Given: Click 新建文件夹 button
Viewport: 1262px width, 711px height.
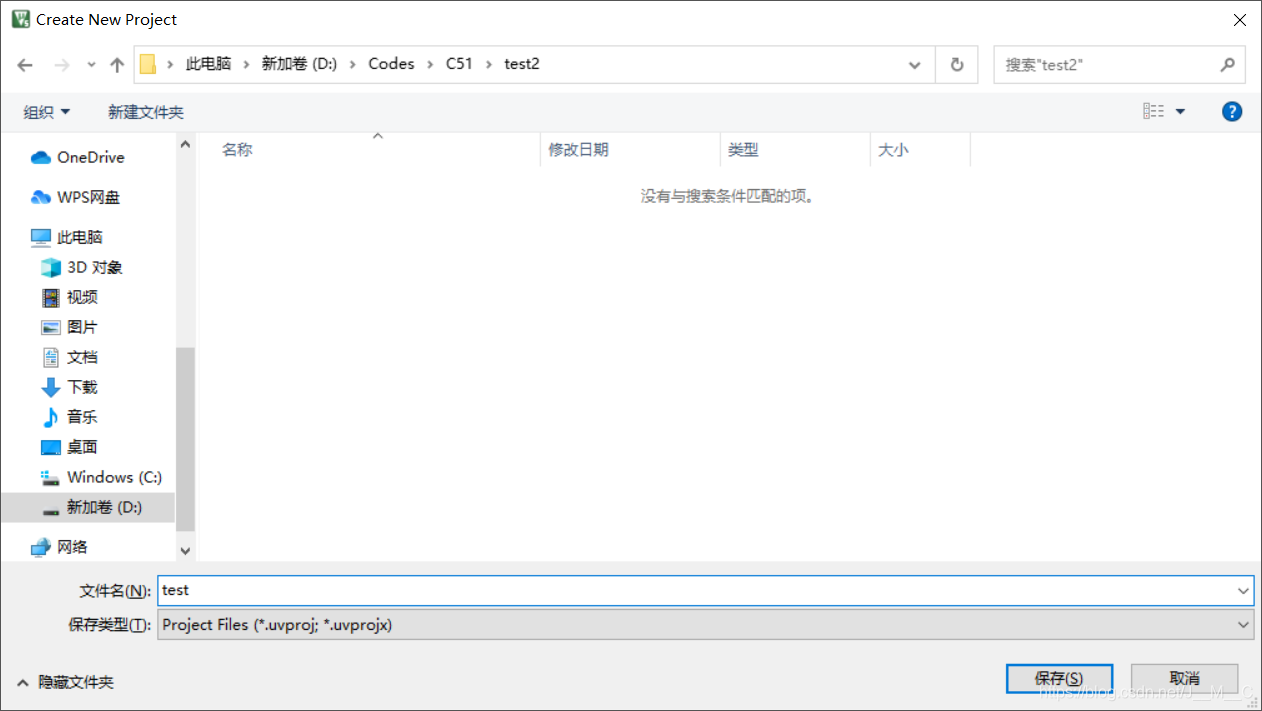Looking at the screenshot, I should click(x=146, y=112).
